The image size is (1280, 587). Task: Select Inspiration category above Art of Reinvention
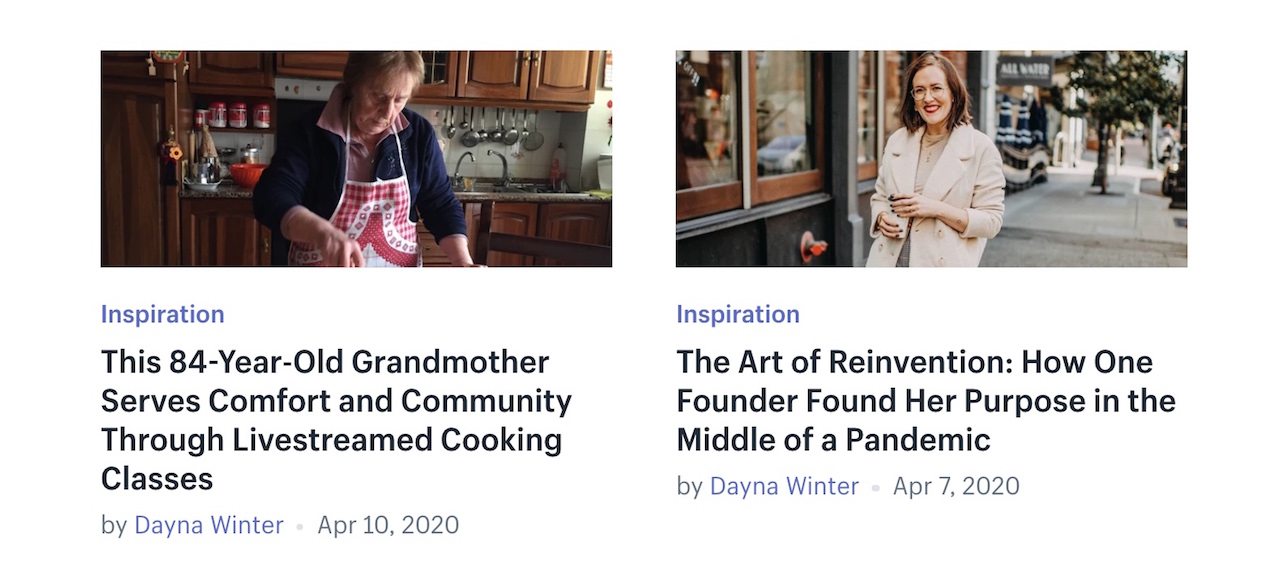(x=738, y=314)
